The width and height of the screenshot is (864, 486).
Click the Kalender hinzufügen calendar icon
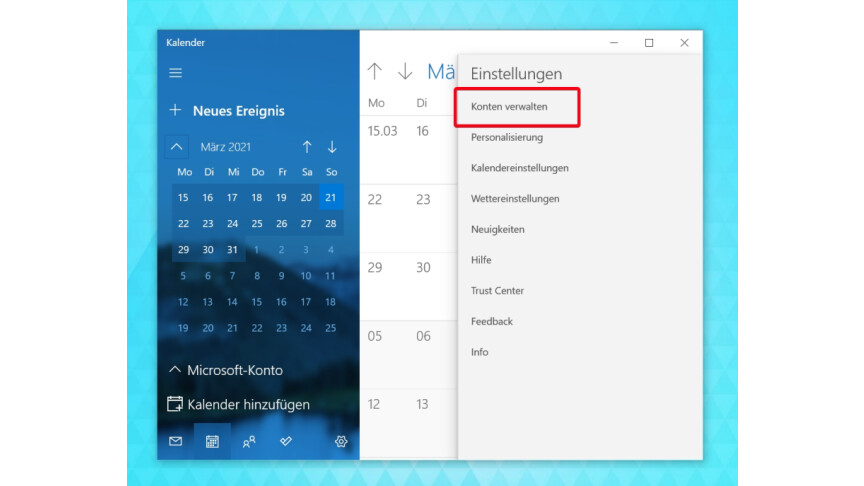pyautogui.click(x=175, y=404)
